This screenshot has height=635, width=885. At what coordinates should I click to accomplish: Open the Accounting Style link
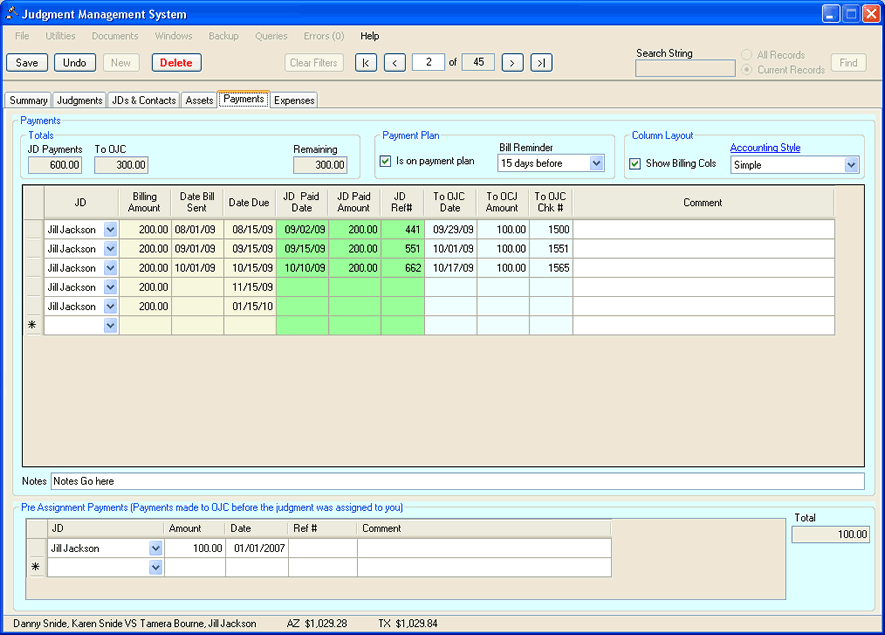tap(764, 148)
